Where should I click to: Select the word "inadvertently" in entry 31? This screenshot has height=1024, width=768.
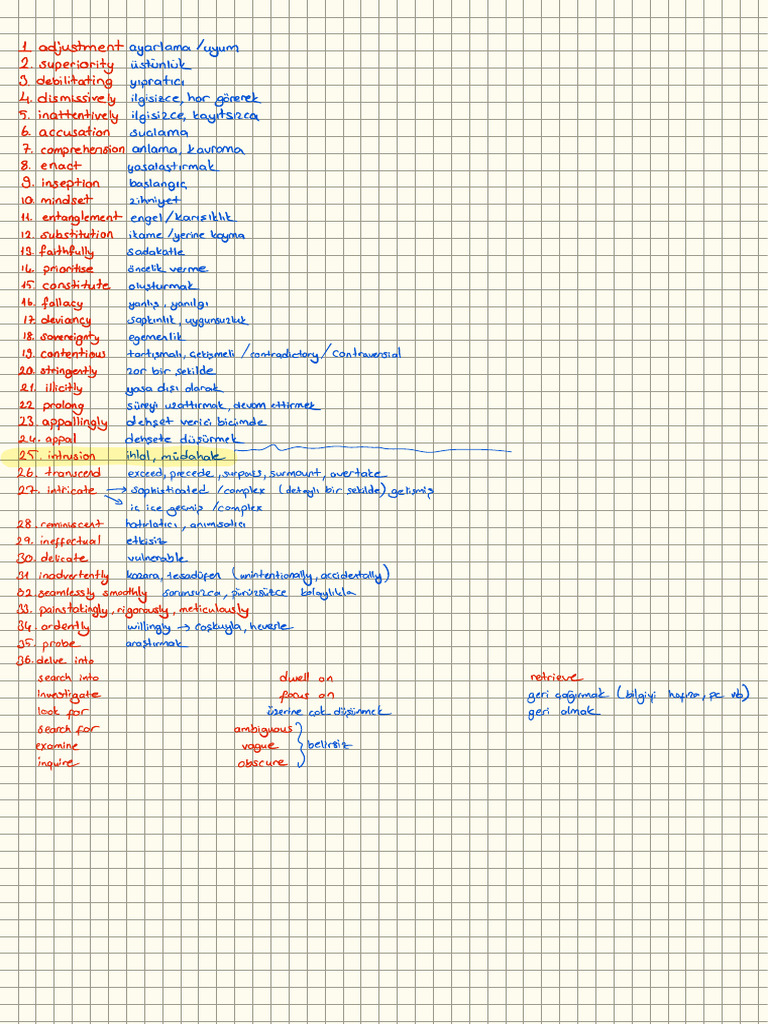pyautogui.click(x=73, y=576)
